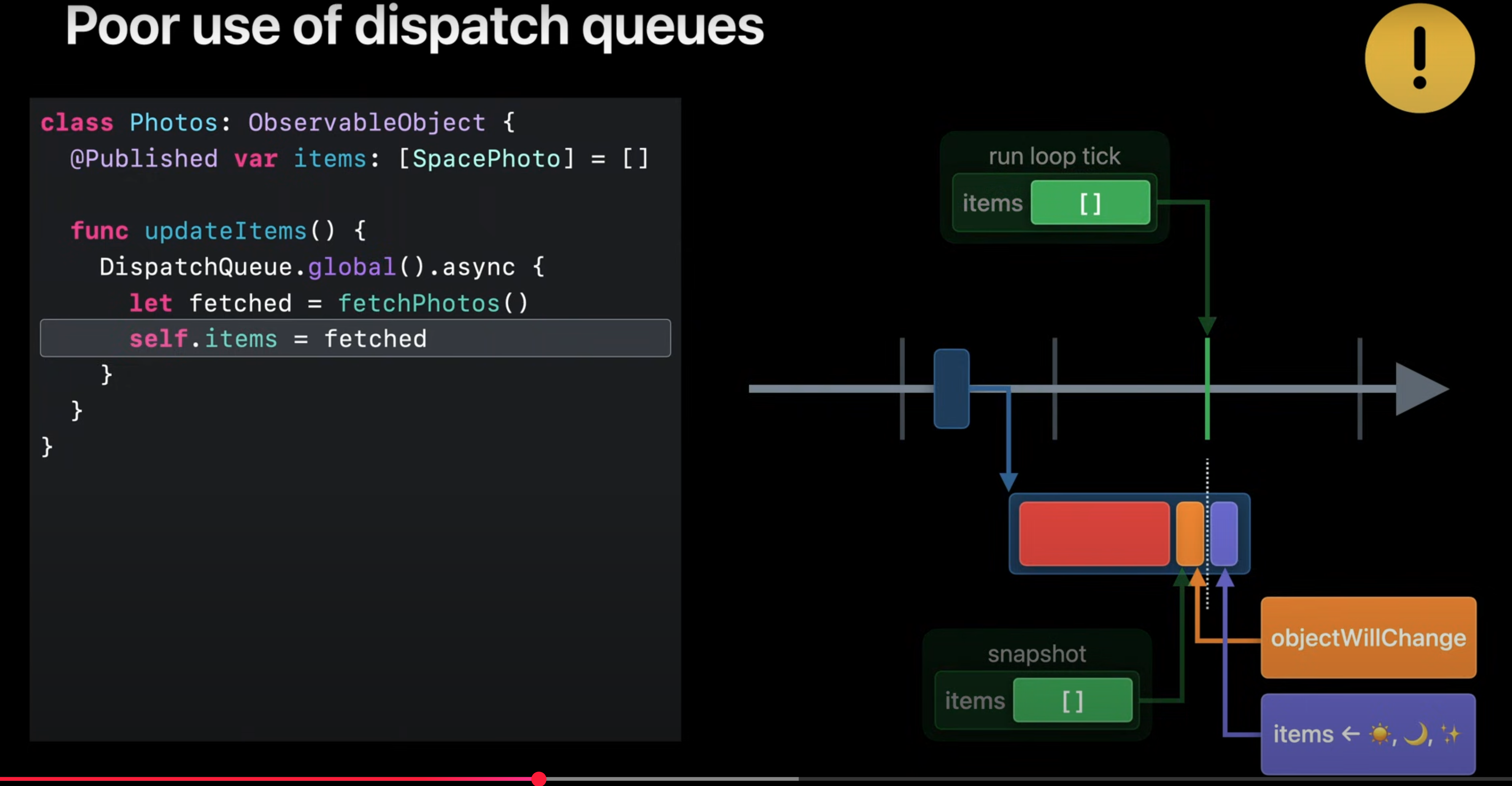Click the updateItems function name

click(x=225, y=231)
